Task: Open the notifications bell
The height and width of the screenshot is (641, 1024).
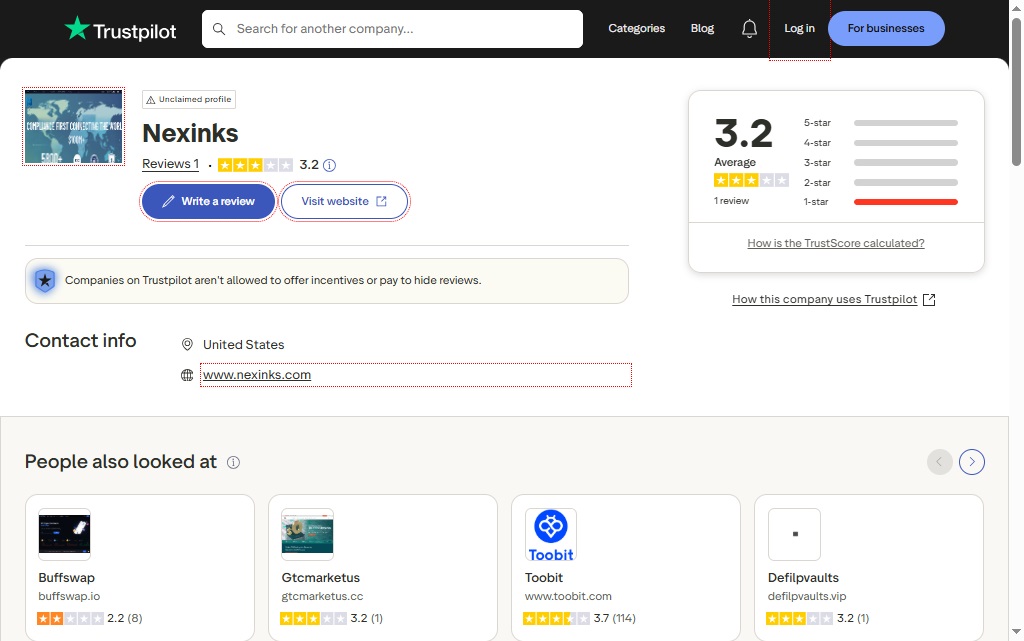Action: (749, 29)
